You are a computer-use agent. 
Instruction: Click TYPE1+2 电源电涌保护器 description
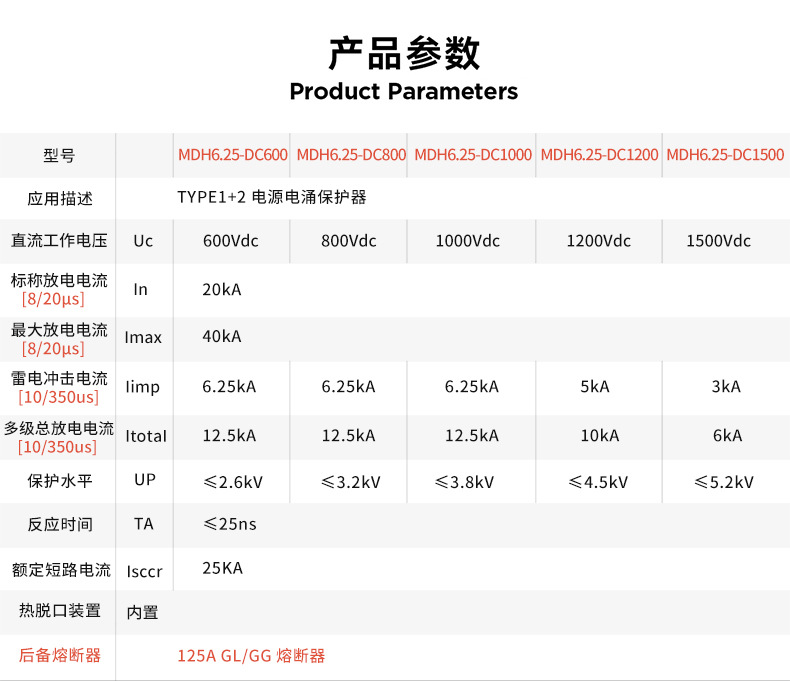pos(272,197)
